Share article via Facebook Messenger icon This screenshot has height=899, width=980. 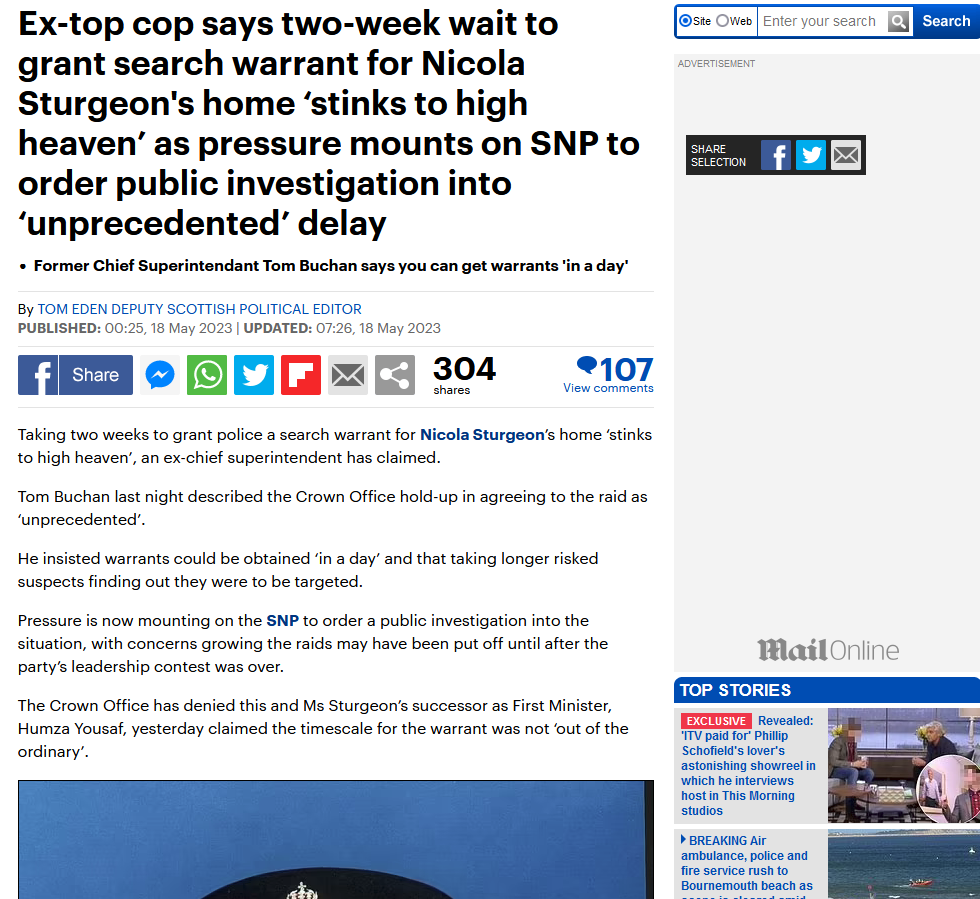coord(159,375)
